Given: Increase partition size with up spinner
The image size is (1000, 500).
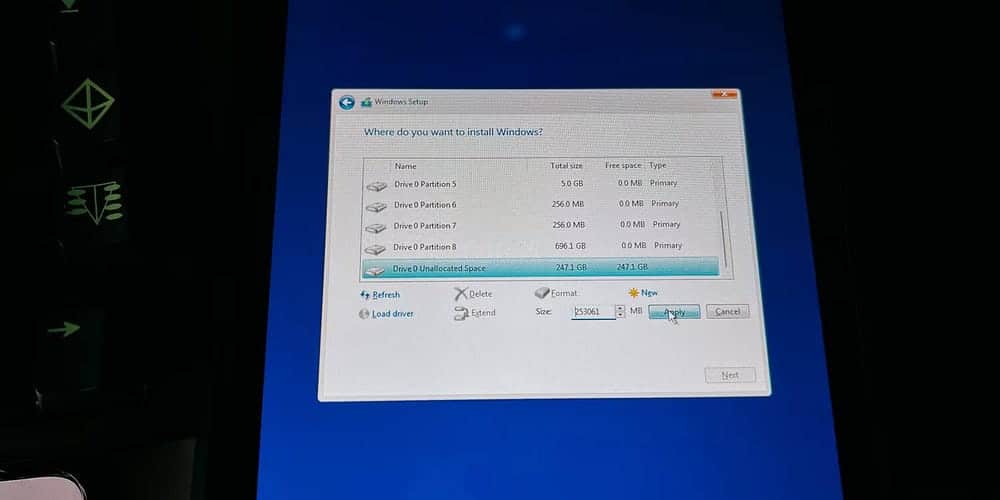Looking at the screenshot, I should 620,308.
